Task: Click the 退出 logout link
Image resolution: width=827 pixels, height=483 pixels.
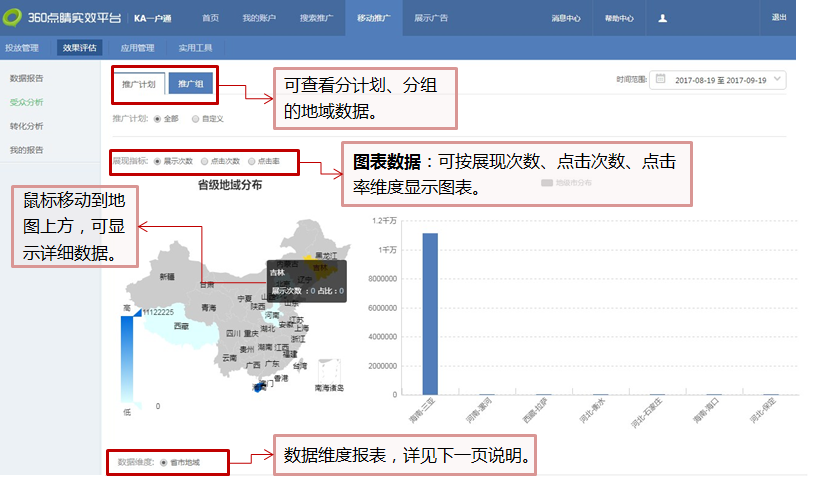Action: 778,18
